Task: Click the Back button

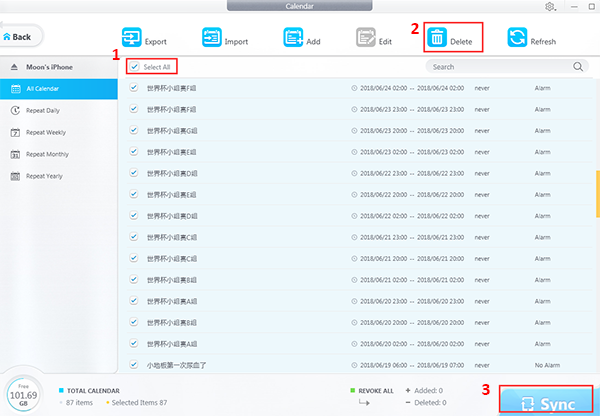Action: click(x=20, y=37)
